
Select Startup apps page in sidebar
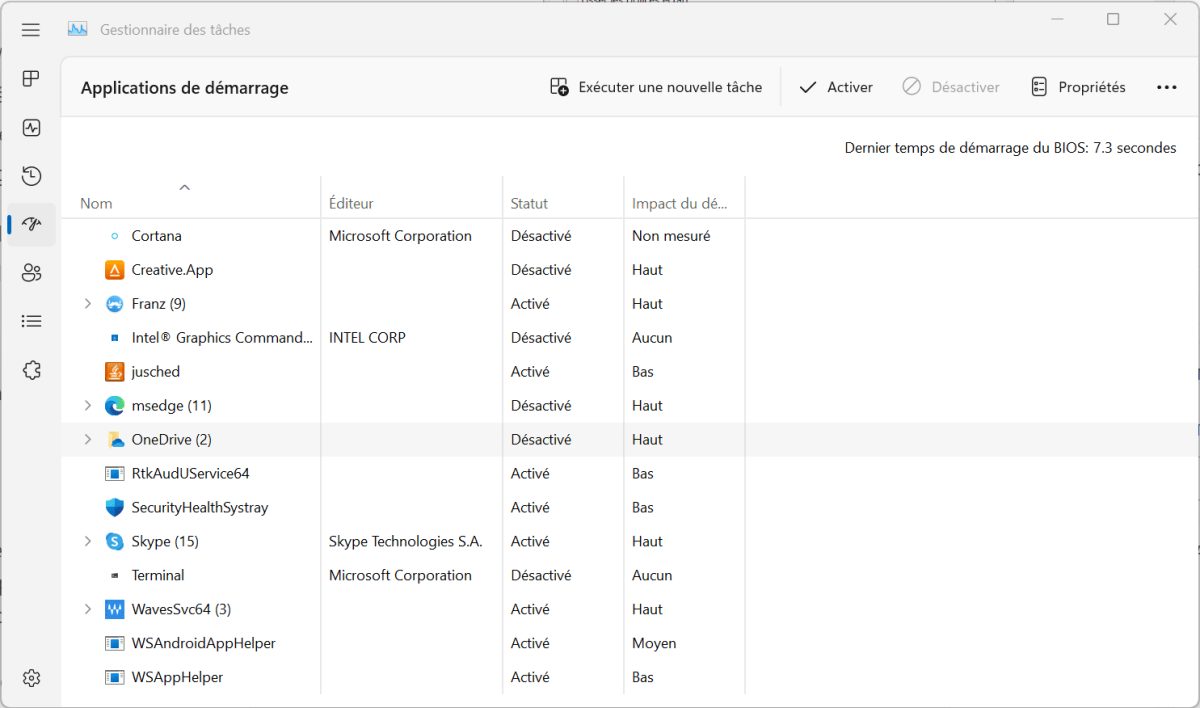[x=31, y=224]
